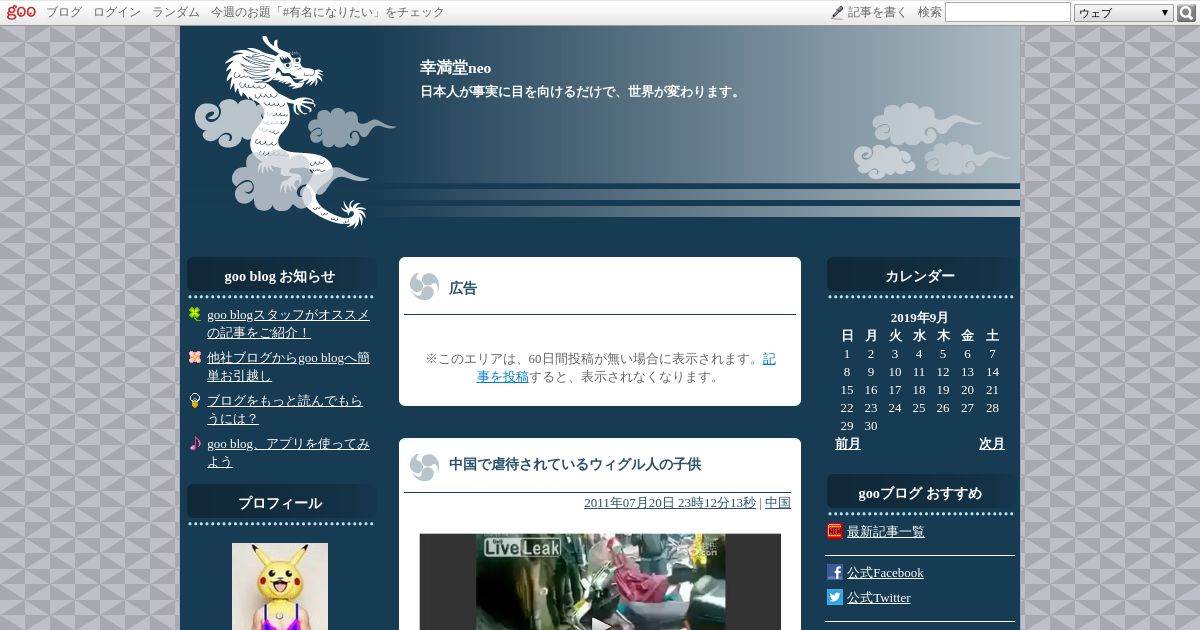Click the blog title 幸満堂neo
The height and width of the screenshot is (630, 1200).
455,68
